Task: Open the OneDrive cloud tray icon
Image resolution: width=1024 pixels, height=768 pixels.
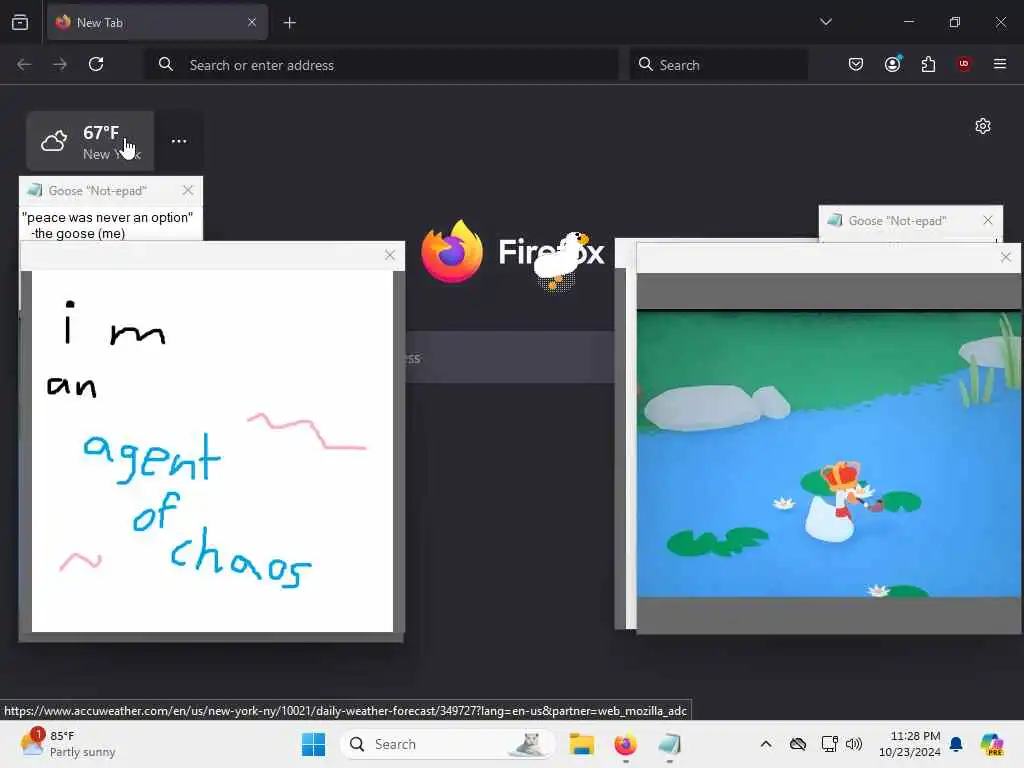Action: [797, 744]
